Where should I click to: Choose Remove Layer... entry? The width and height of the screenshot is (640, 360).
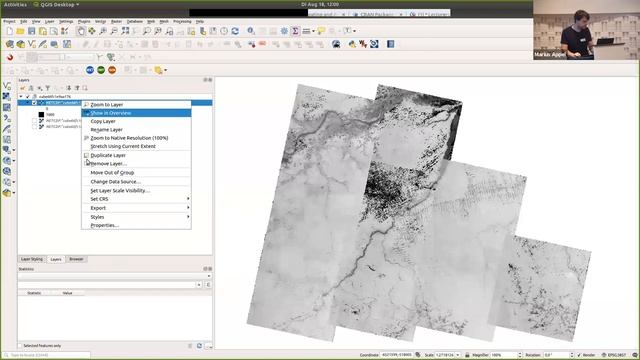tap(136, 164)
